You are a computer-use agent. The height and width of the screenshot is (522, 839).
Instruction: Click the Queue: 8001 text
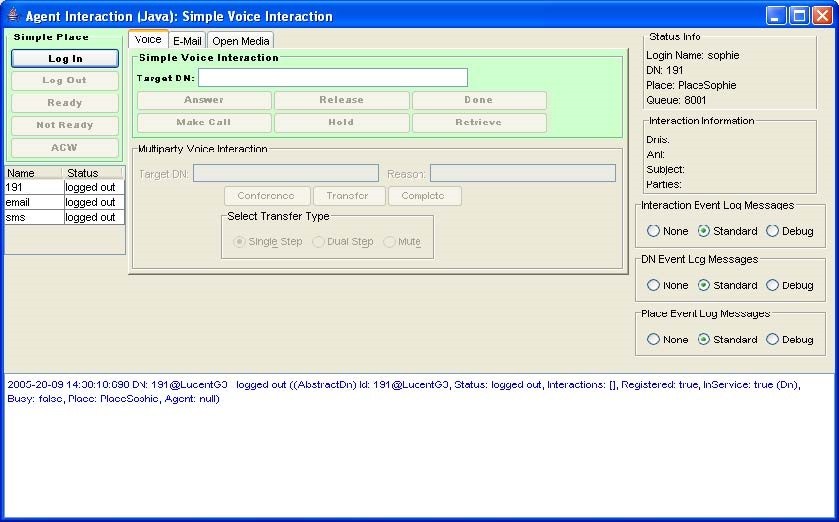[676, 100]
